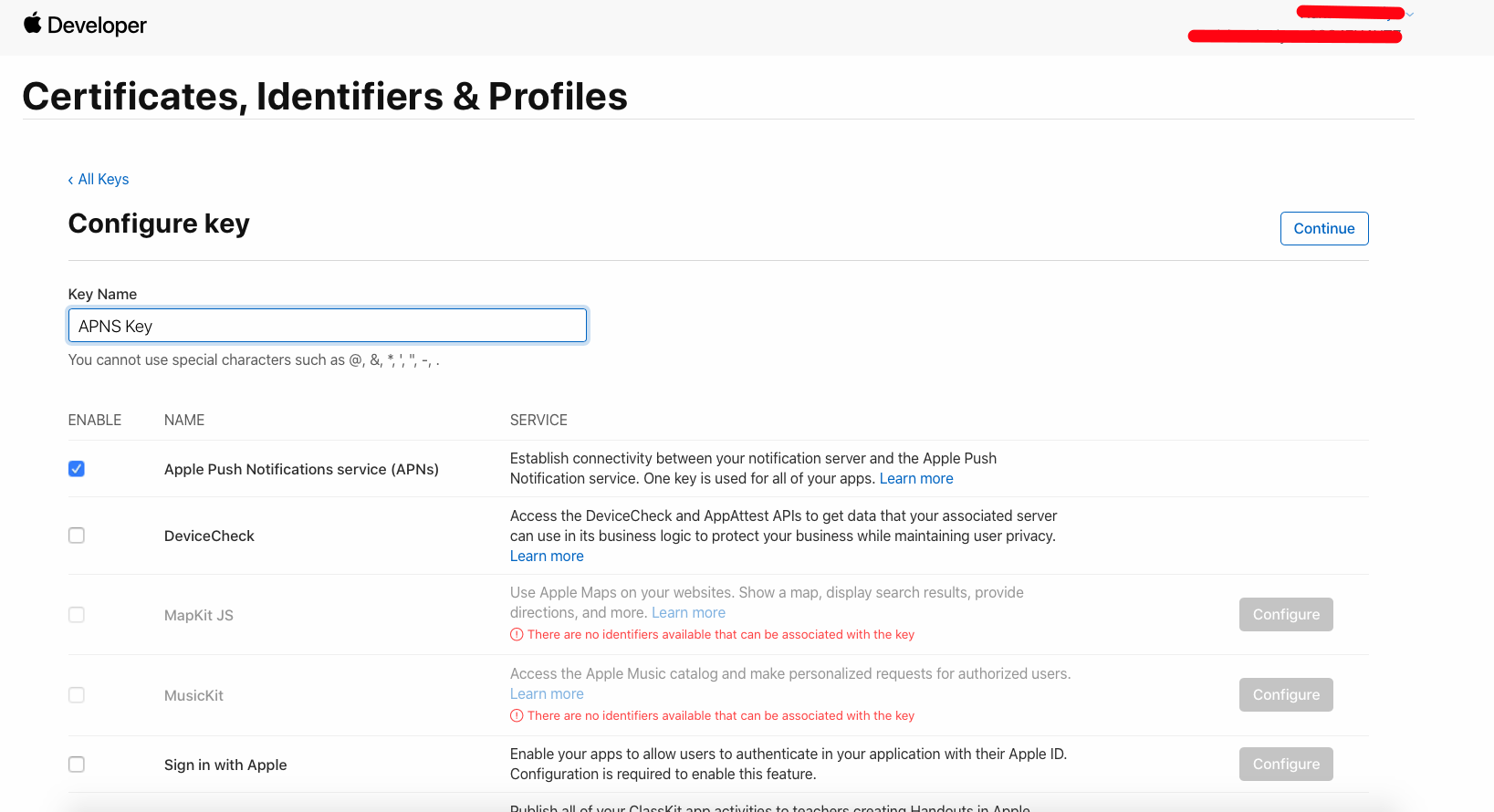
Task: Click Configure button for MapKit JS
Action: tap(1285, 614)
